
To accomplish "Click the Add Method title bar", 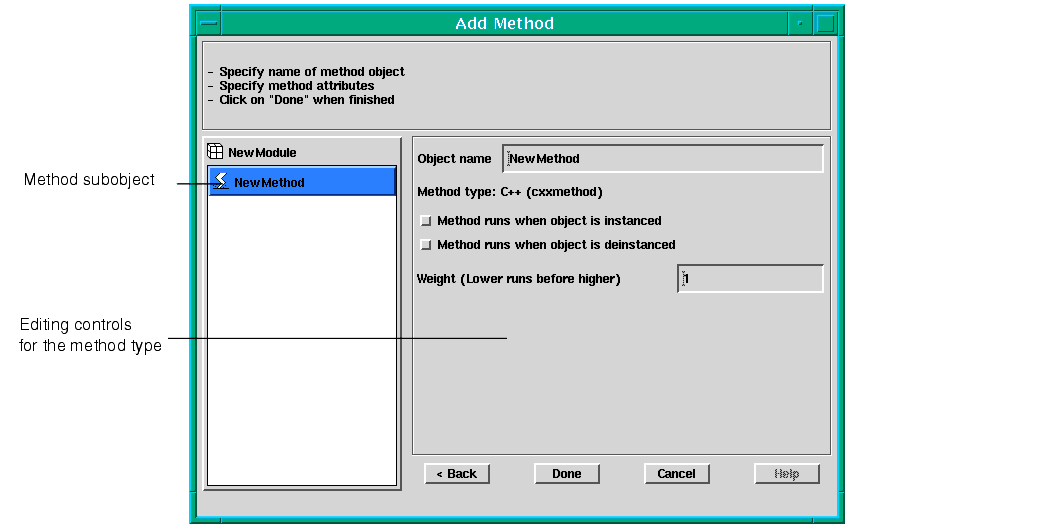I will [x=504, y=23].
